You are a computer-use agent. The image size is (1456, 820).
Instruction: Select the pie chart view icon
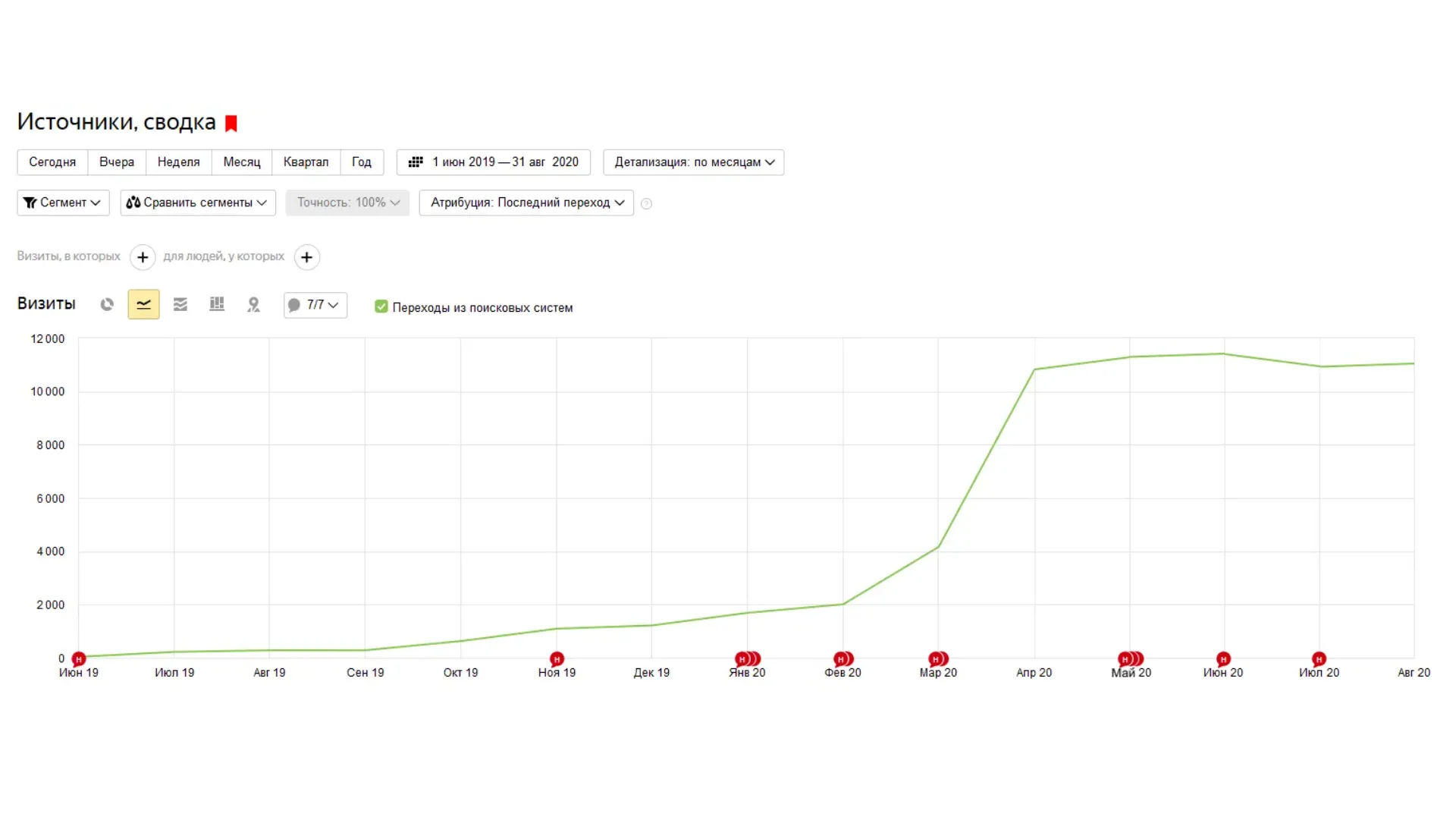[107, 304]
